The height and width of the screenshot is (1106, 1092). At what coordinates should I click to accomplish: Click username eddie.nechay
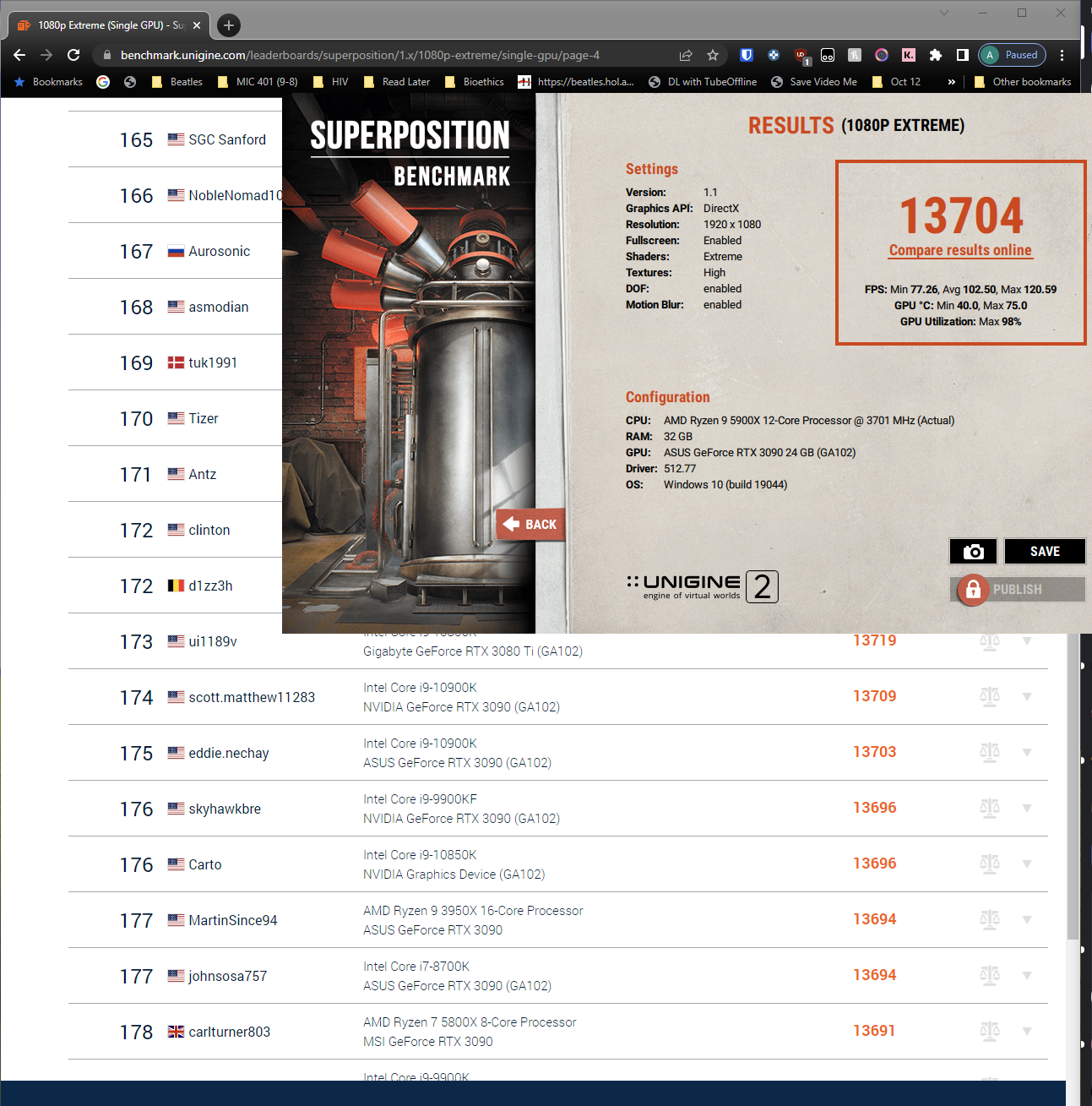(x=229, y=753)
